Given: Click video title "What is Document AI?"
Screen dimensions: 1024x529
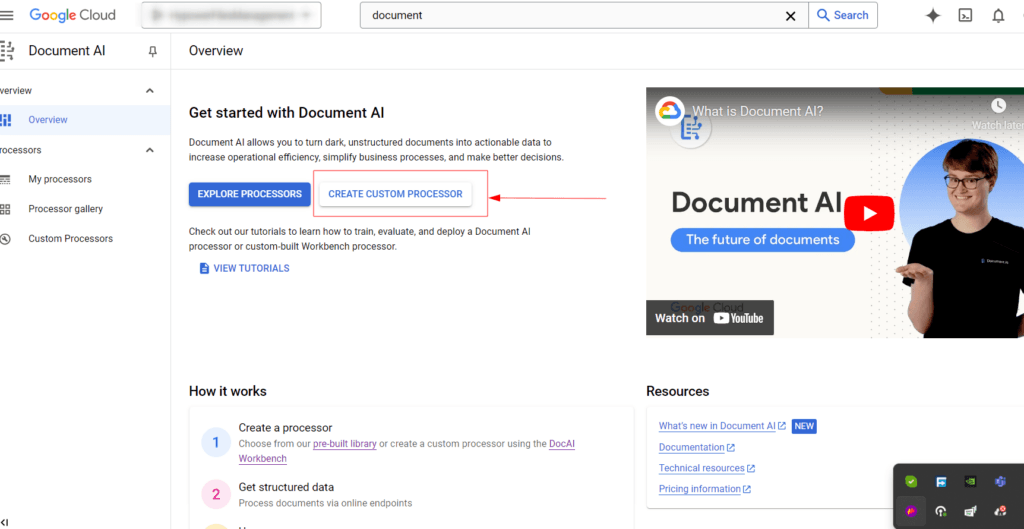Looking at the screenshot, I should tap(758, 112).
